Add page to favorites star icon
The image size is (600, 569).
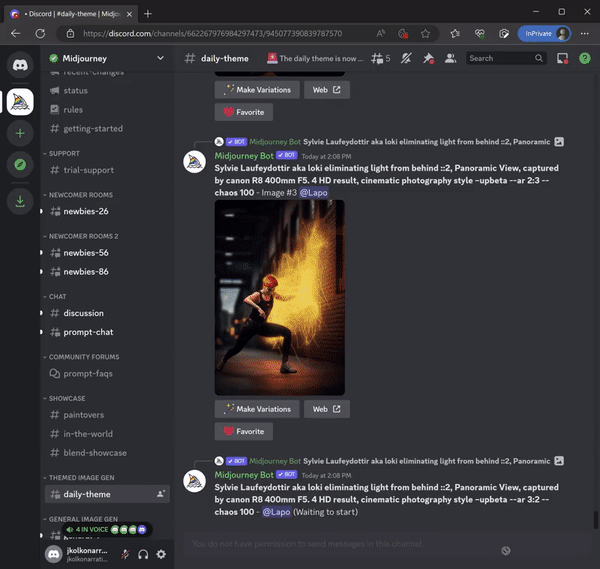click(x=425, y=34)
